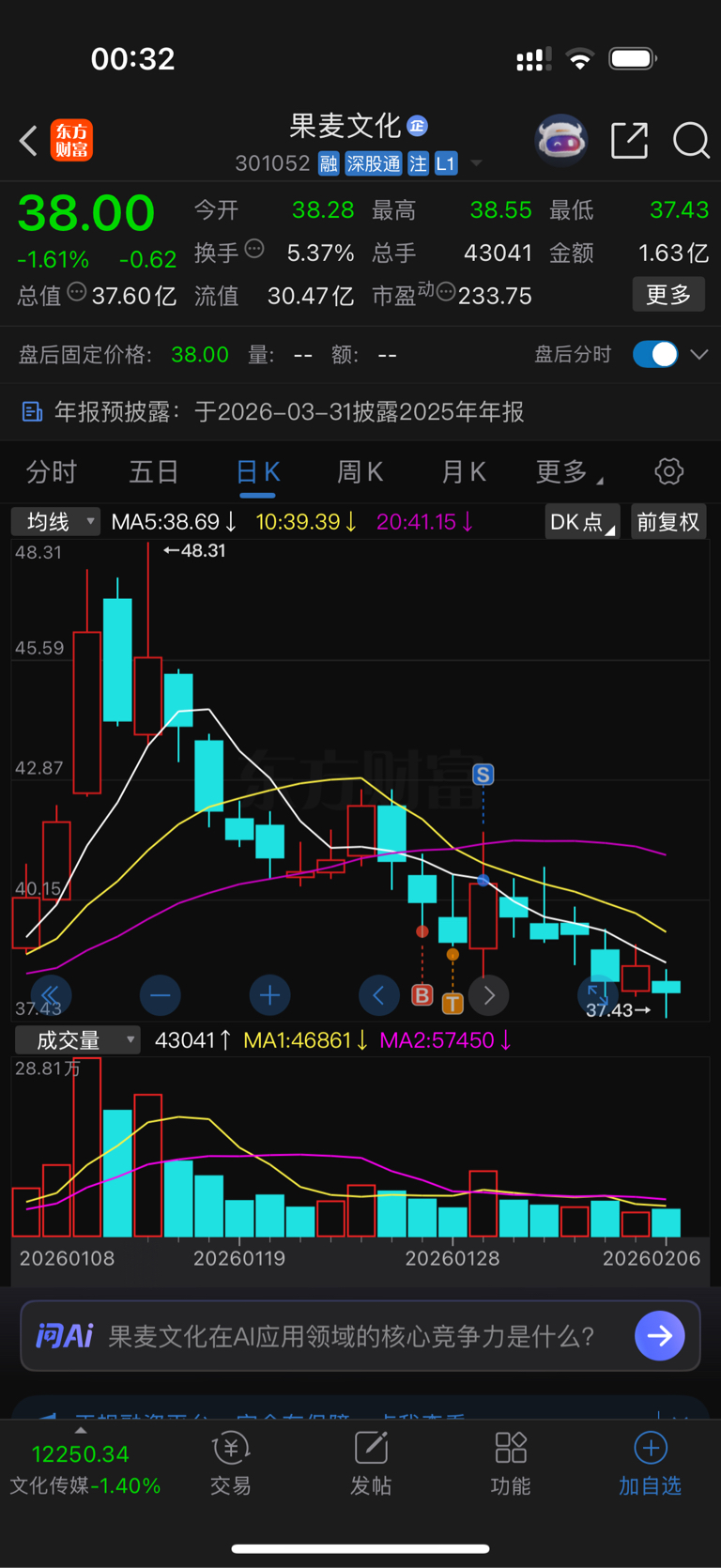This screenshot has width=721, height=1568.
Task: Move cursor left with chart arrow
Action: tap(379, 995)
